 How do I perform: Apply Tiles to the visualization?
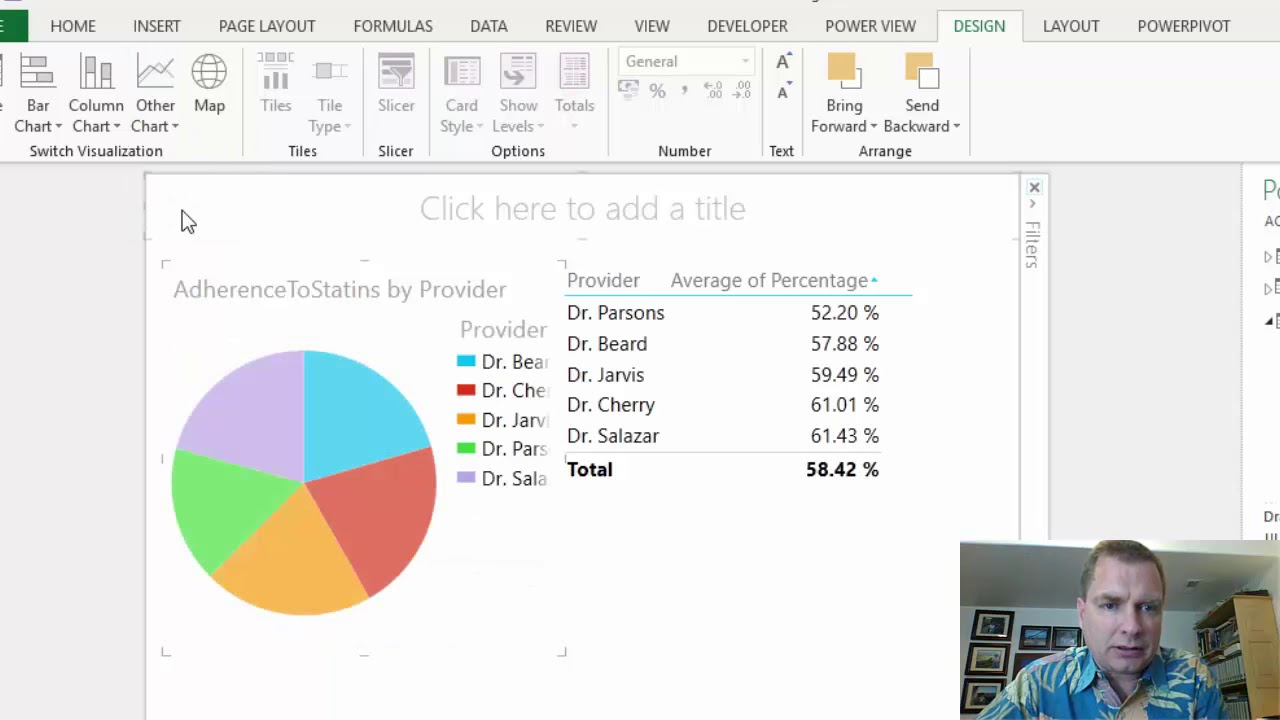click(x=275, y=85)
